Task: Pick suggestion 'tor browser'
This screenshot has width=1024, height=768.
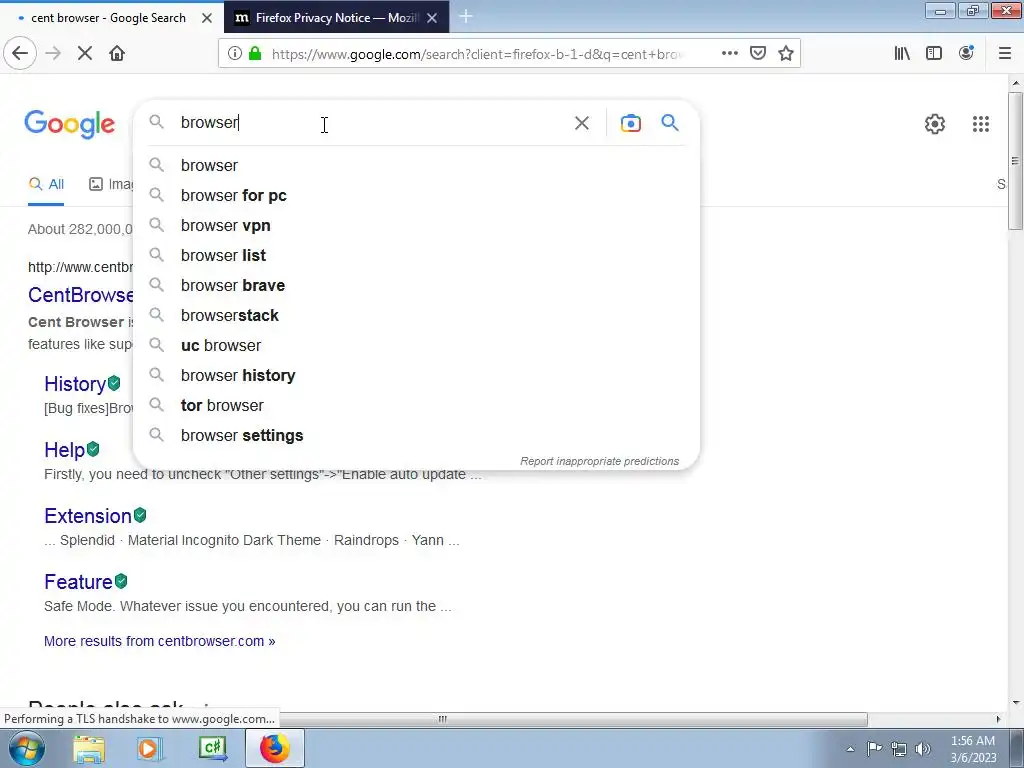Action: [416, 406]
